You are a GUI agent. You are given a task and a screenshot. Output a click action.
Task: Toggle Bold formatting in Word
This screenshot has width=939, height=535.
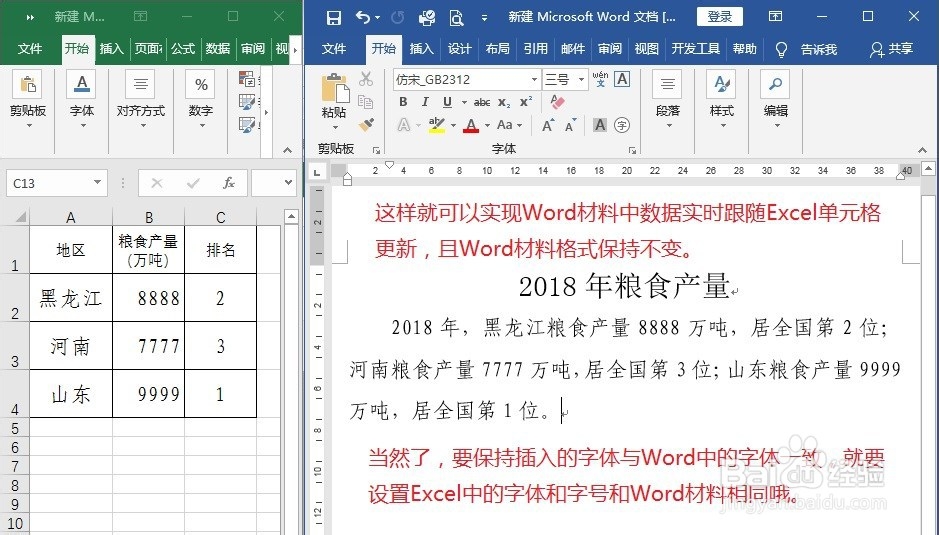[403, 102]
